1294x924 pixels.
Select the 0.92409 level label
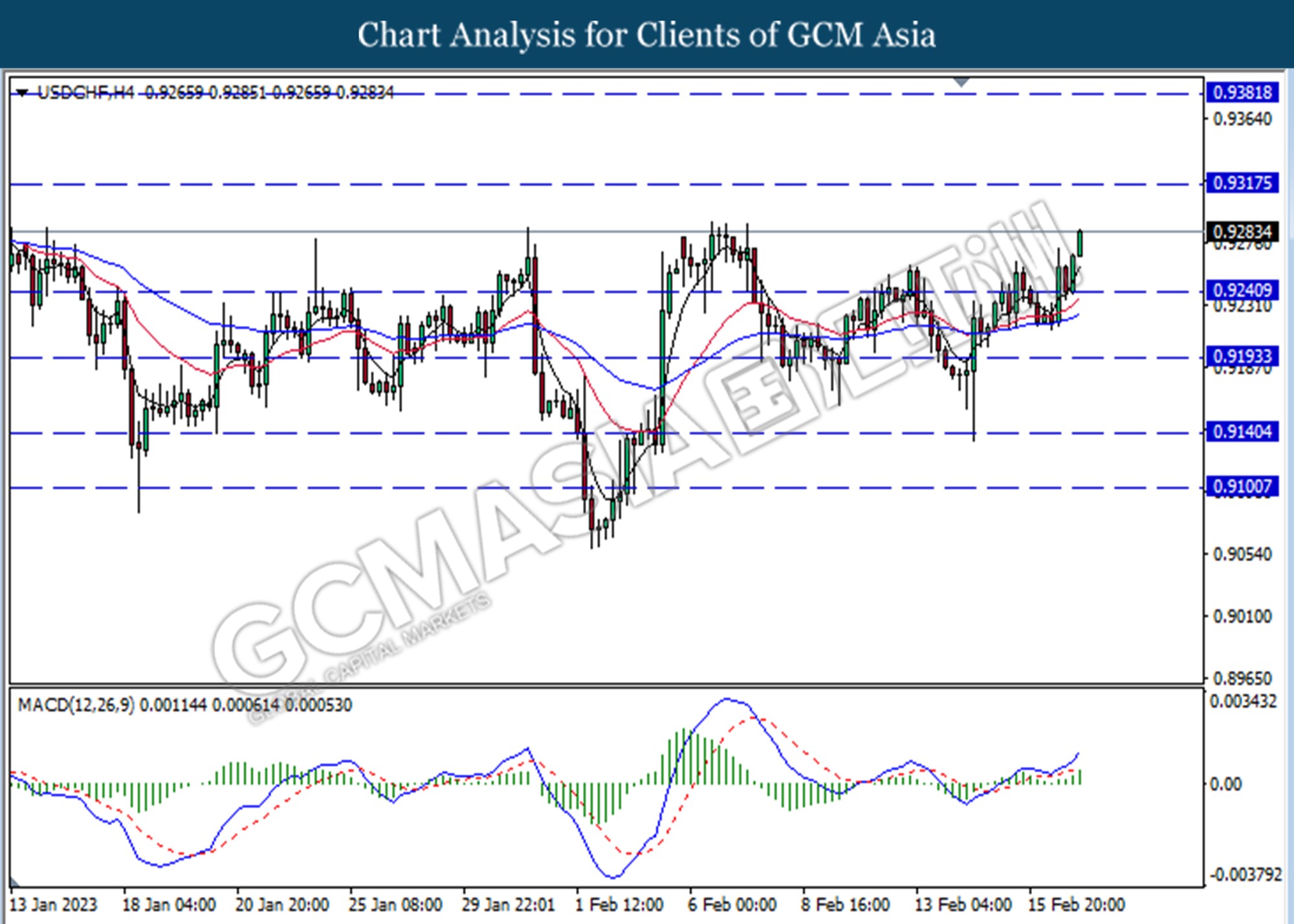(x=1242, y=290)
